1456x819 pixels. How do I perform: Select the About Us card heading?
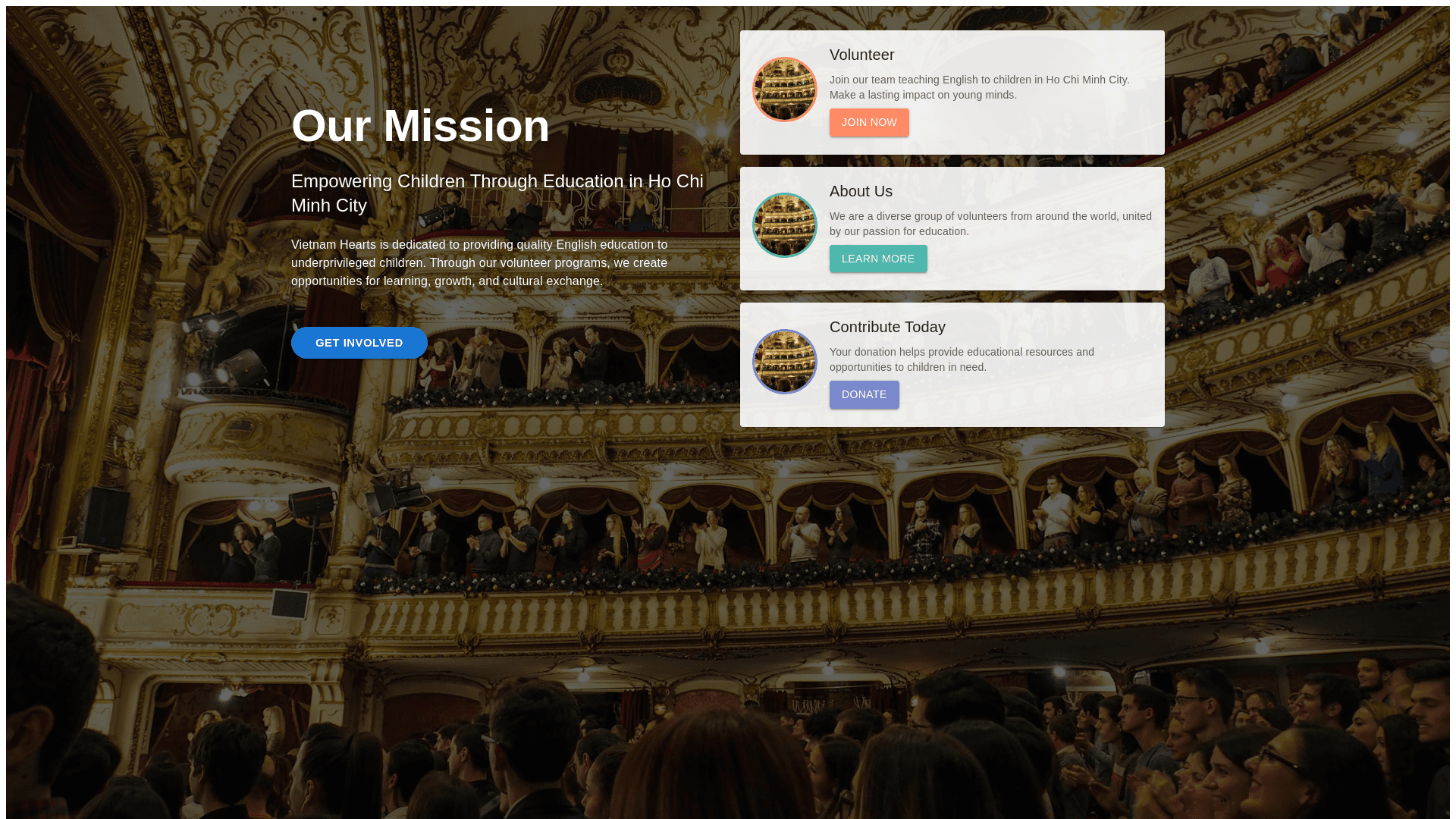tap(861, 191)
